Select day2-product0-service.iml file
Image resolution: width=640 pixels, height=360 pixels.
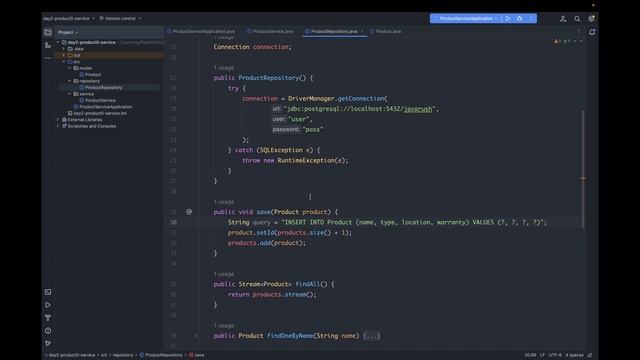(x=97, y=113)
